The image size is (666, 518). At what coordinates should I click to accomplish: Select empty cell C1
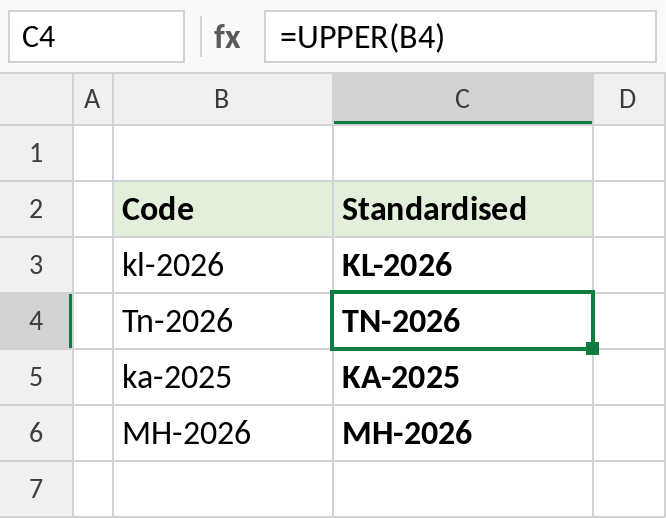(x=463, y=153)
